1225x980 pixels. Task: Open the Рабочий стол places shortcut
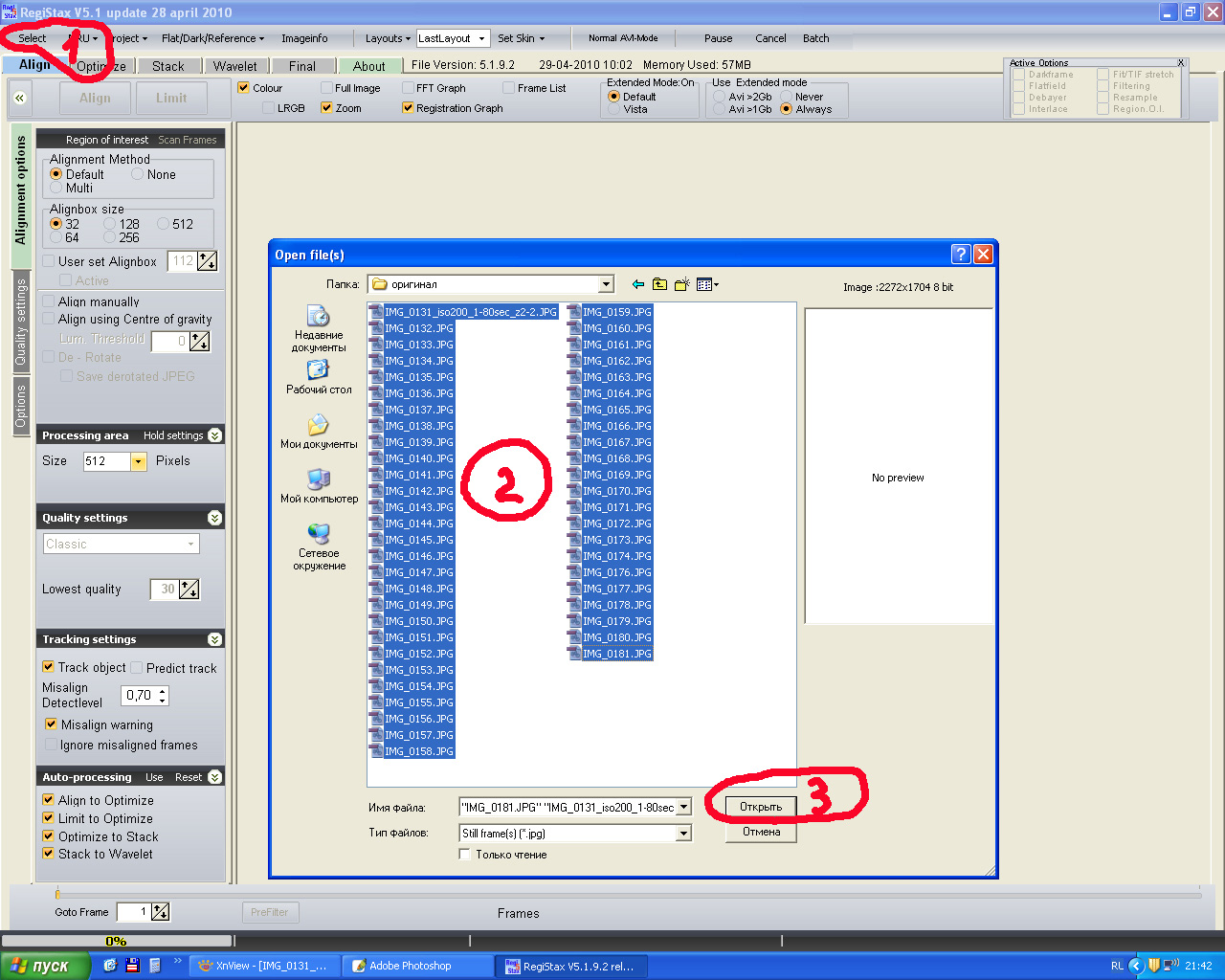pos(319,376)
